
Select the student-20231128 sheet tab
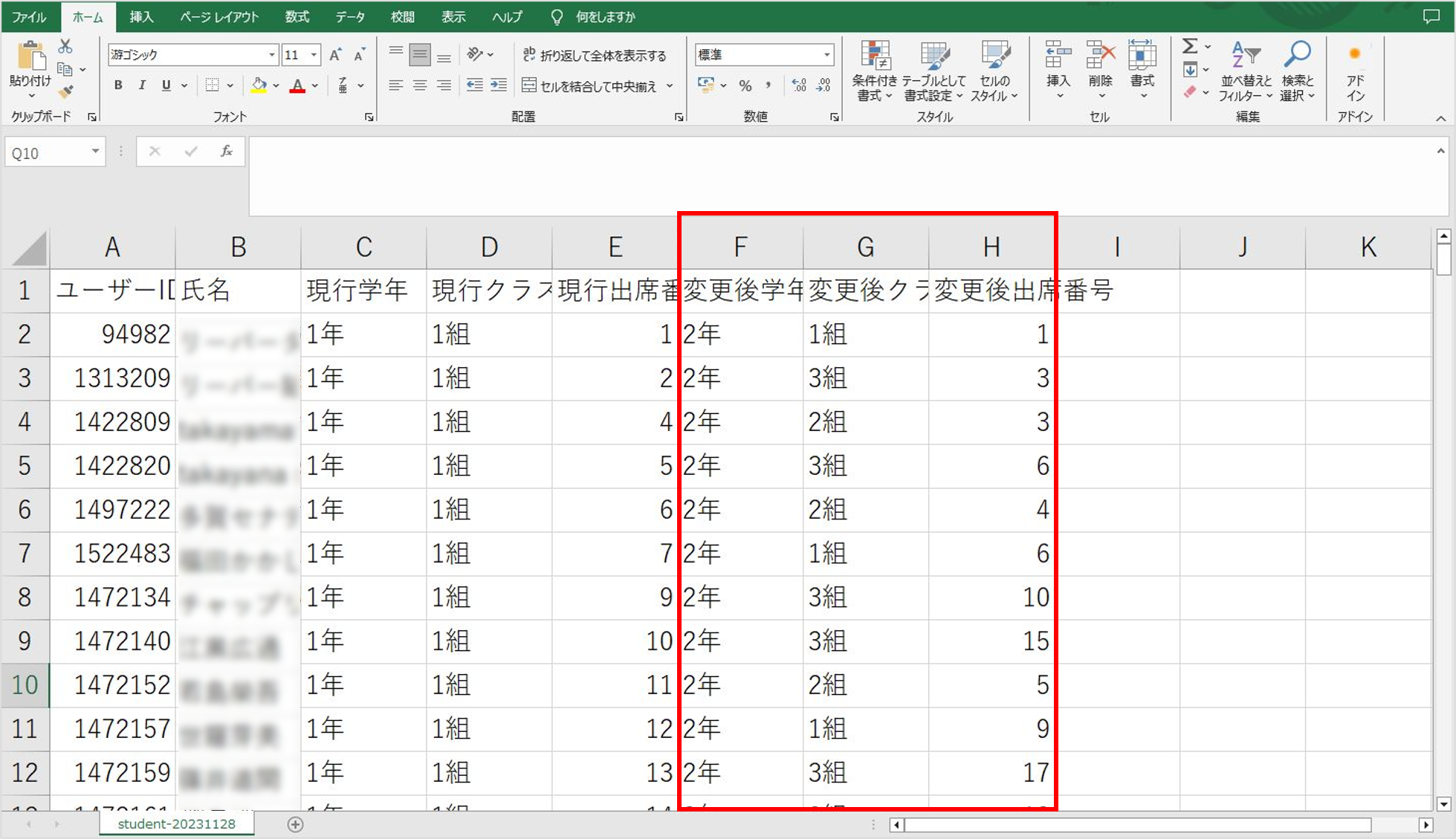pos(176,823)
